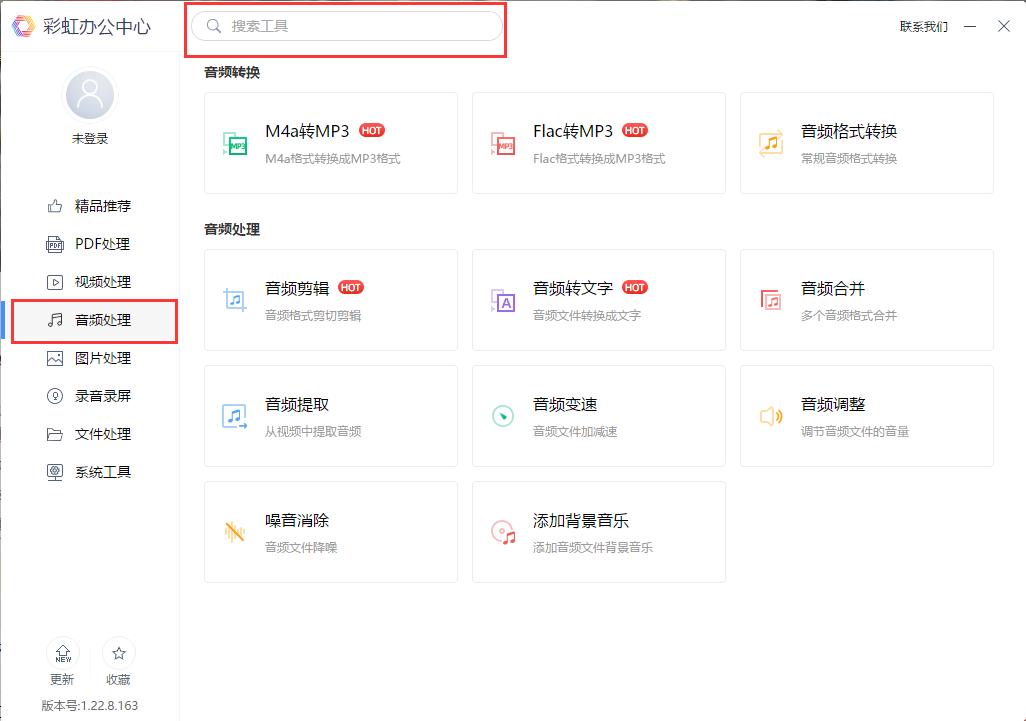Viewport: 1026px width, 721px height.
Task: Click the 音频格式转换 tool icon
Action: pos(772,143)
